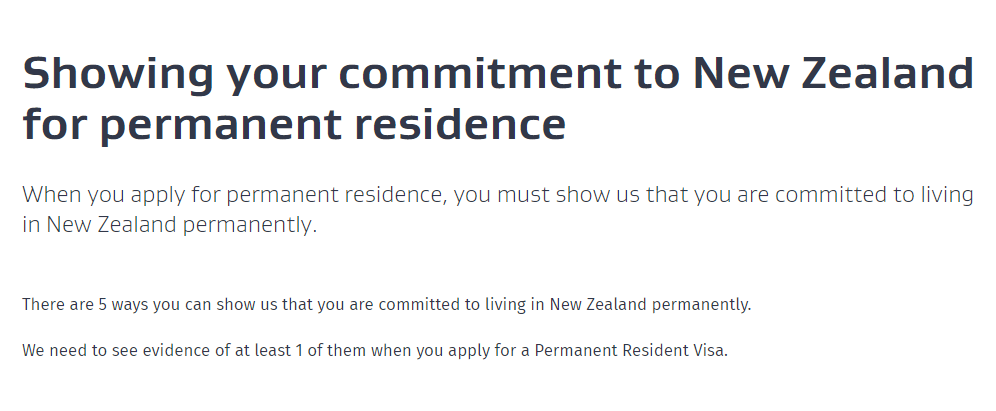Click 'committed to living' in the intro paragraph
Screen dimensions: 996x411
coord(874,194)
